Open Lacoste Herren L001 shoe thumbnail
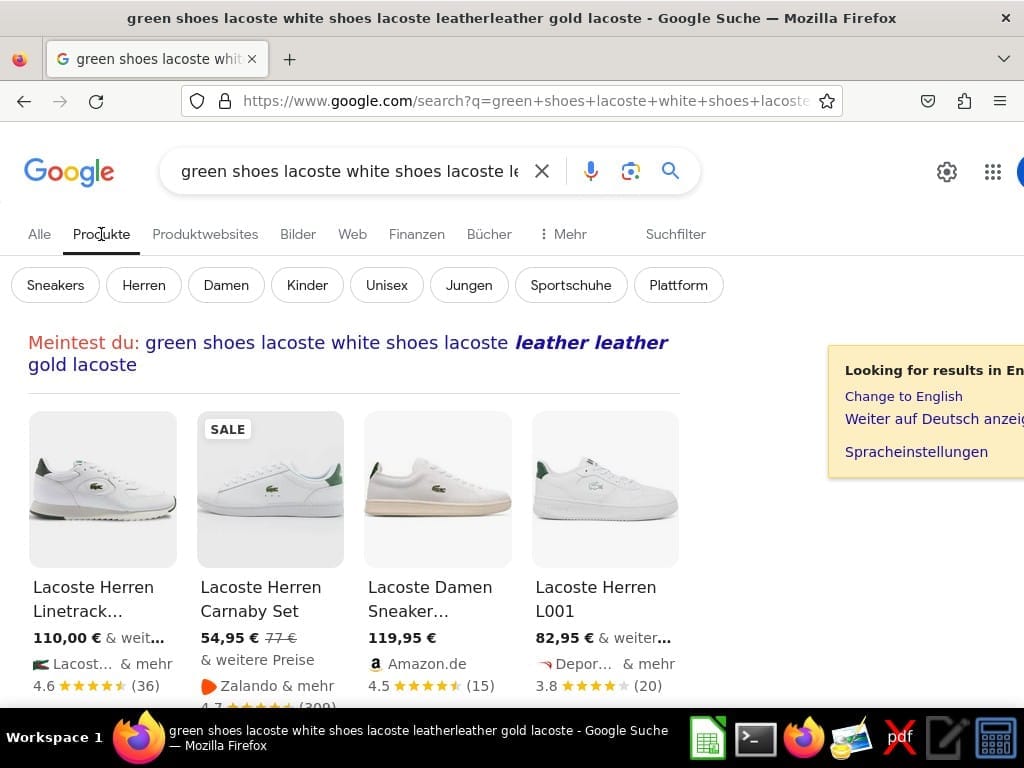 (605, 489)
